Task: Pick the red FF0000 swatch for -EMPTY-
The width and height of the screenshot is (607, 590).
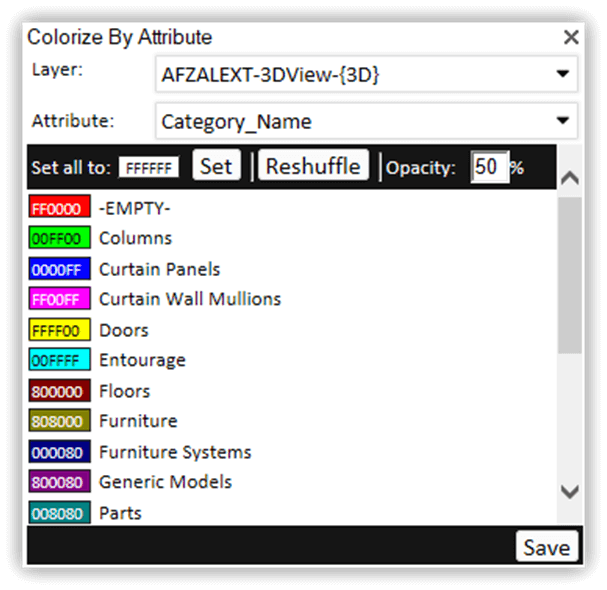Action: pyautogui.click(x=60, y=208)
